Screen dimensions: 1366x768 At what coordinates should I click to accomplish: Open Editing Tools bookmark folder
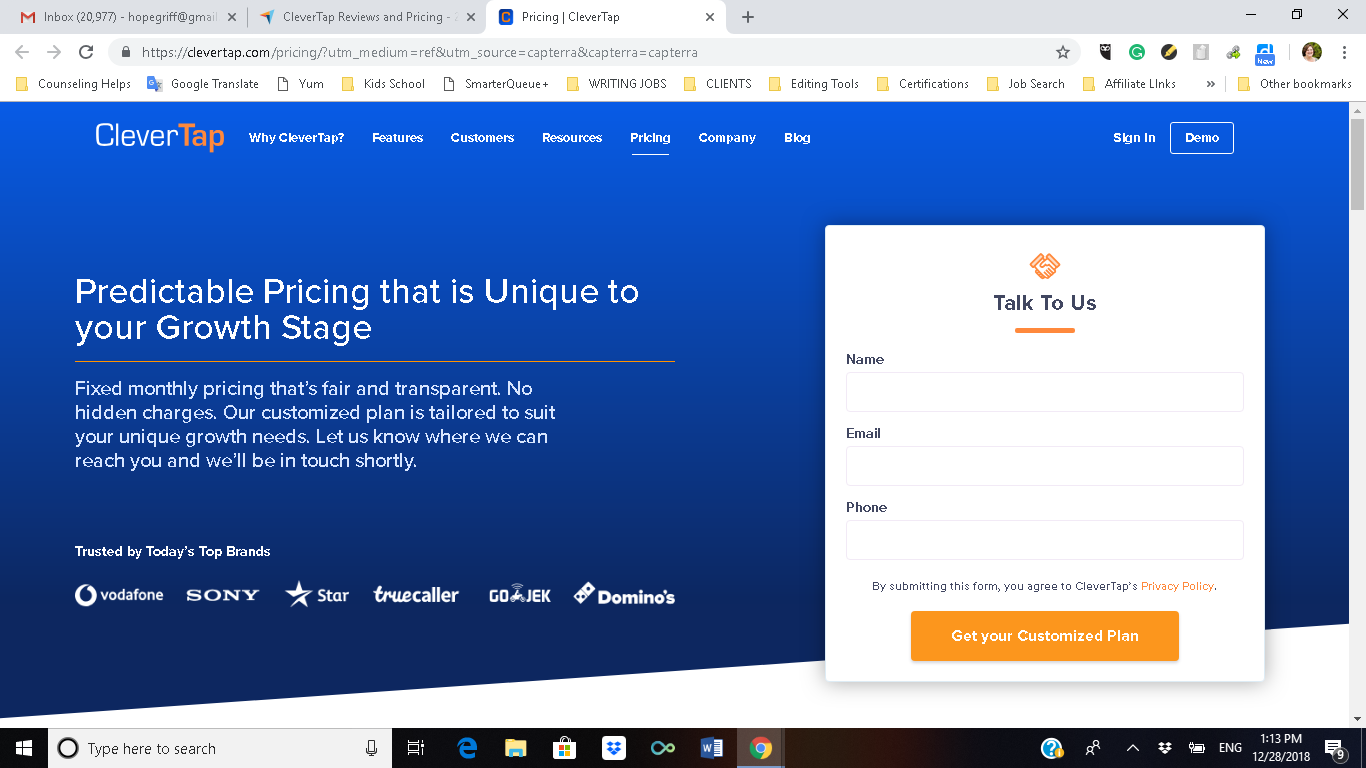(814, 84)
